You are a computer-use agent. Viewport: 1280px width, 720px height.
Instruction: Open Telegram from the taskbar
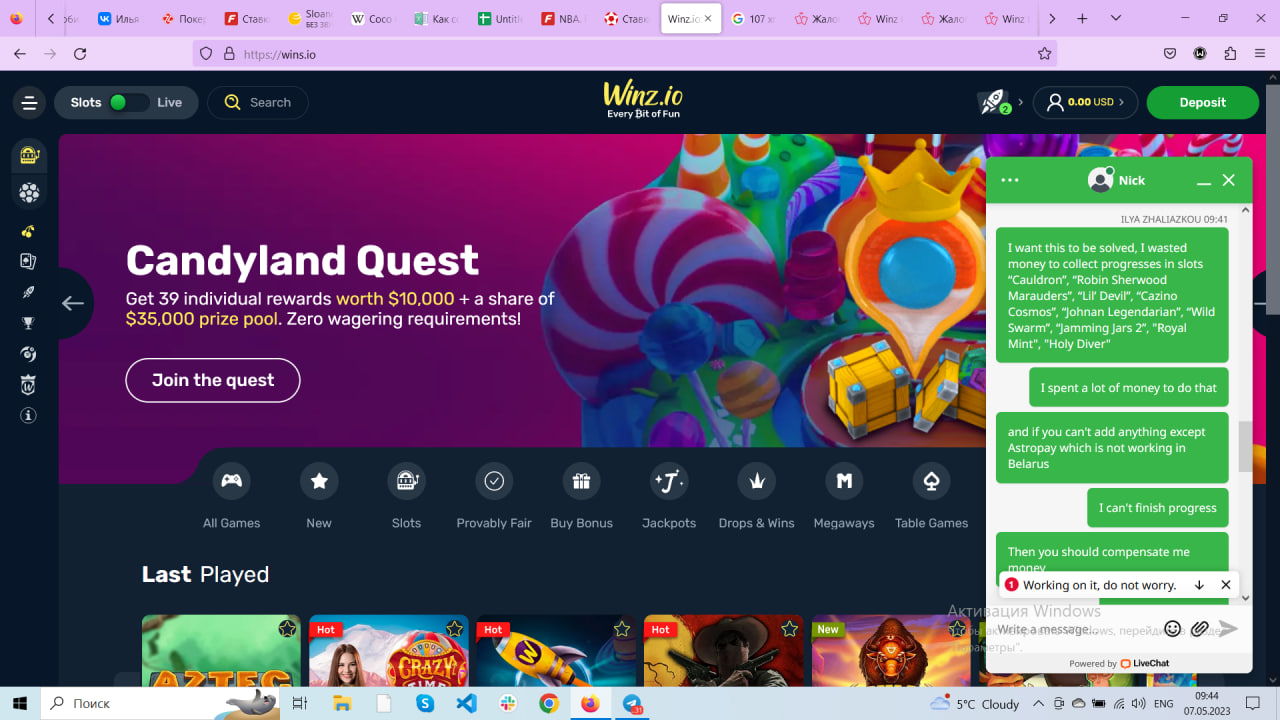coord(632,703)
